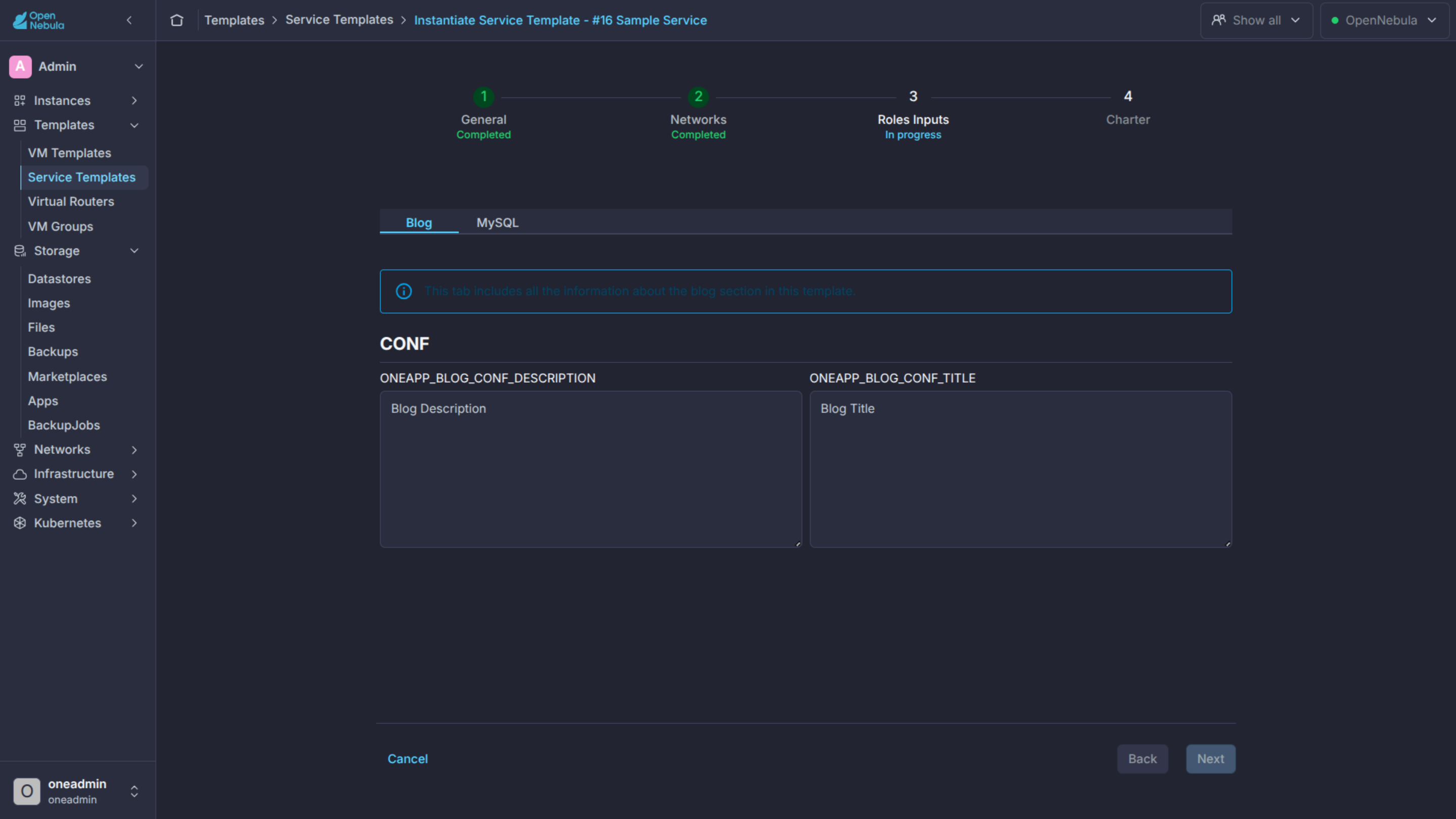The width and height of the screenshot is (1456, 819).
Task: Click Templates breadcrumb link
Action: pyautogui.click(x=234, y=20)
